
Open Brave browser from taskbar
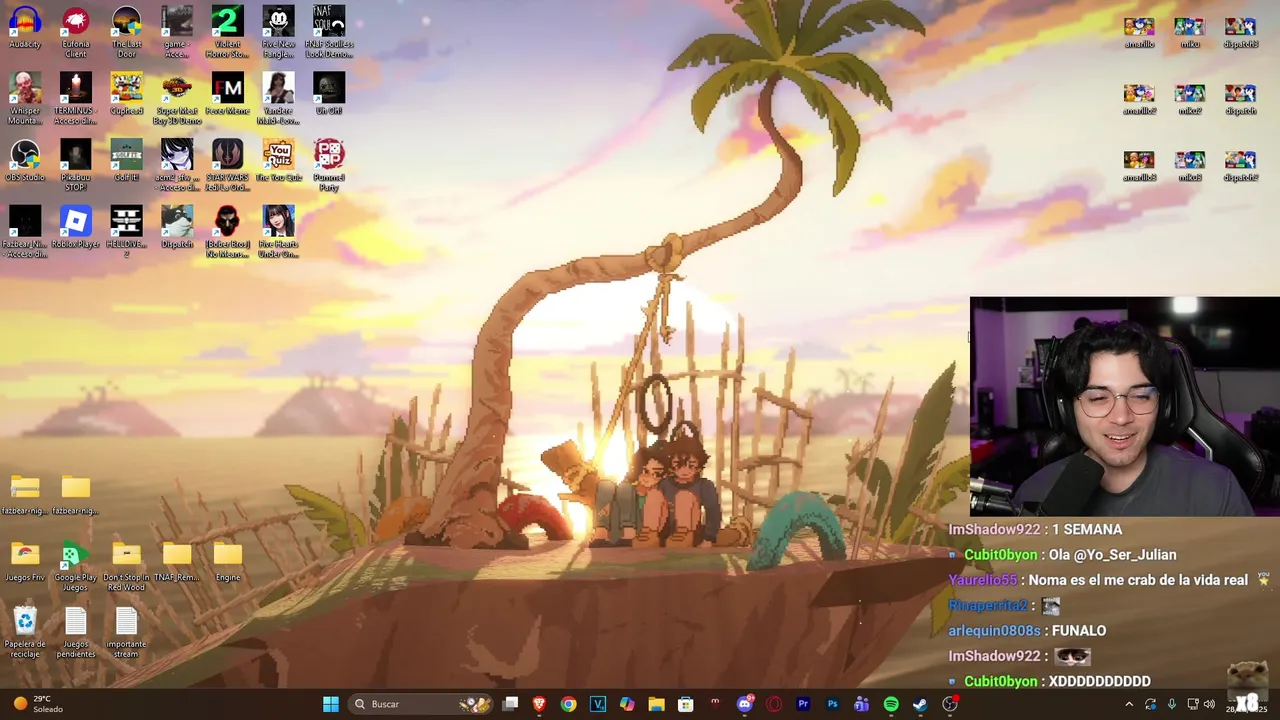click(x=539, y=704)
